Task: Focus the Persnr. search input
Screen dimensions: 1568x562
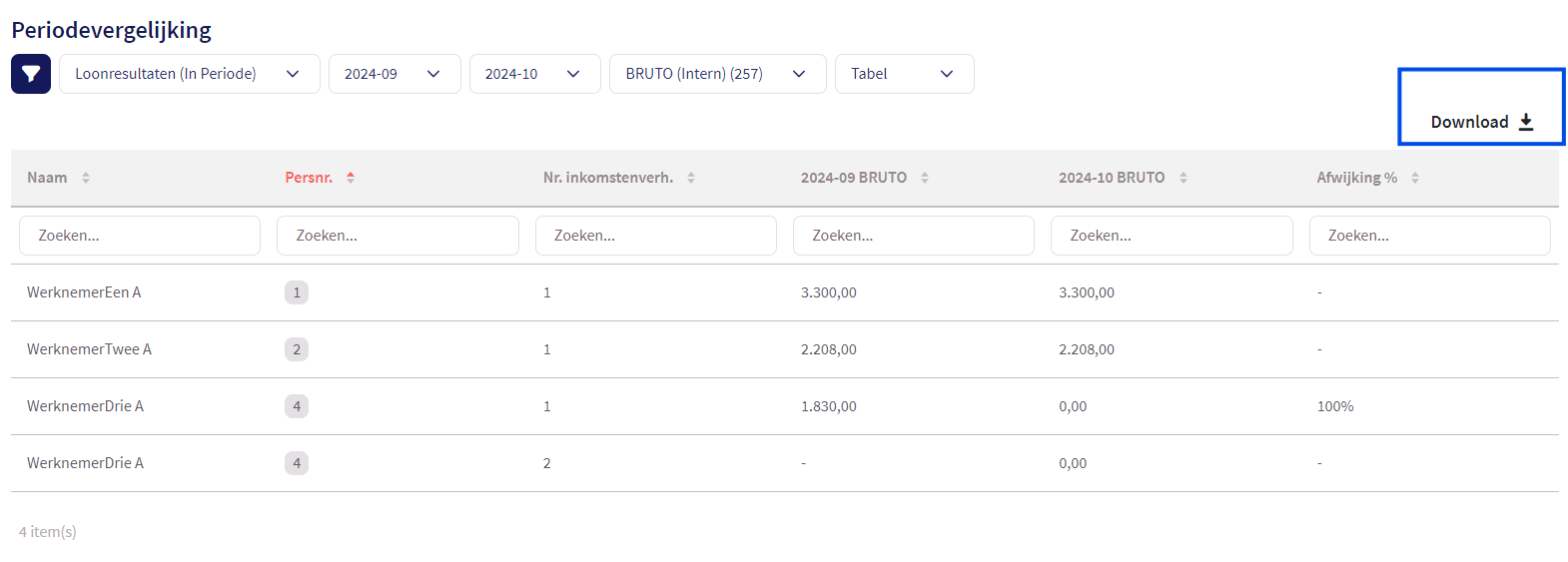Action: pyautogui.click(x=397, y=236)
